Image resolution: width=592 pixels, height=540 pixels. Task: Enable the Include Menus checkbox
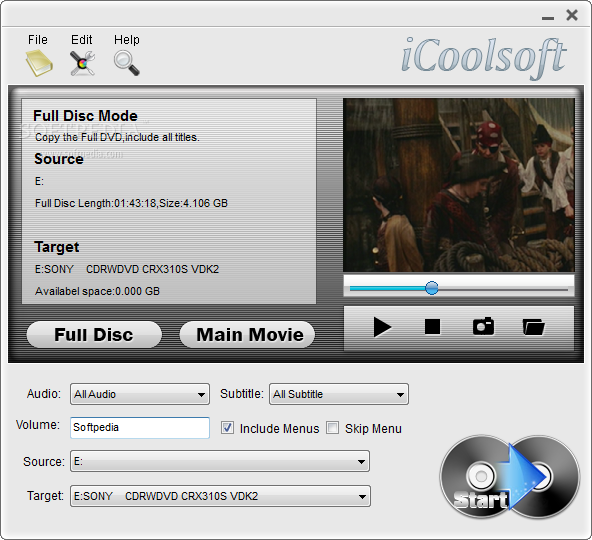227,428
